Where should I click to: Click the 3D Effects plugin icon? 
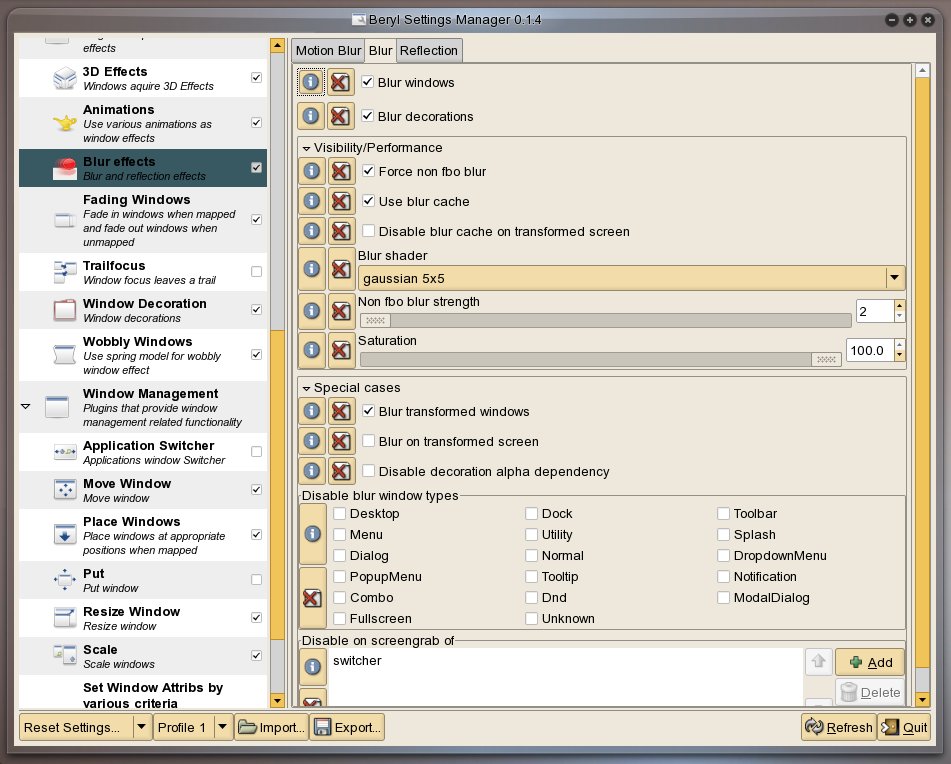point(64,78)
